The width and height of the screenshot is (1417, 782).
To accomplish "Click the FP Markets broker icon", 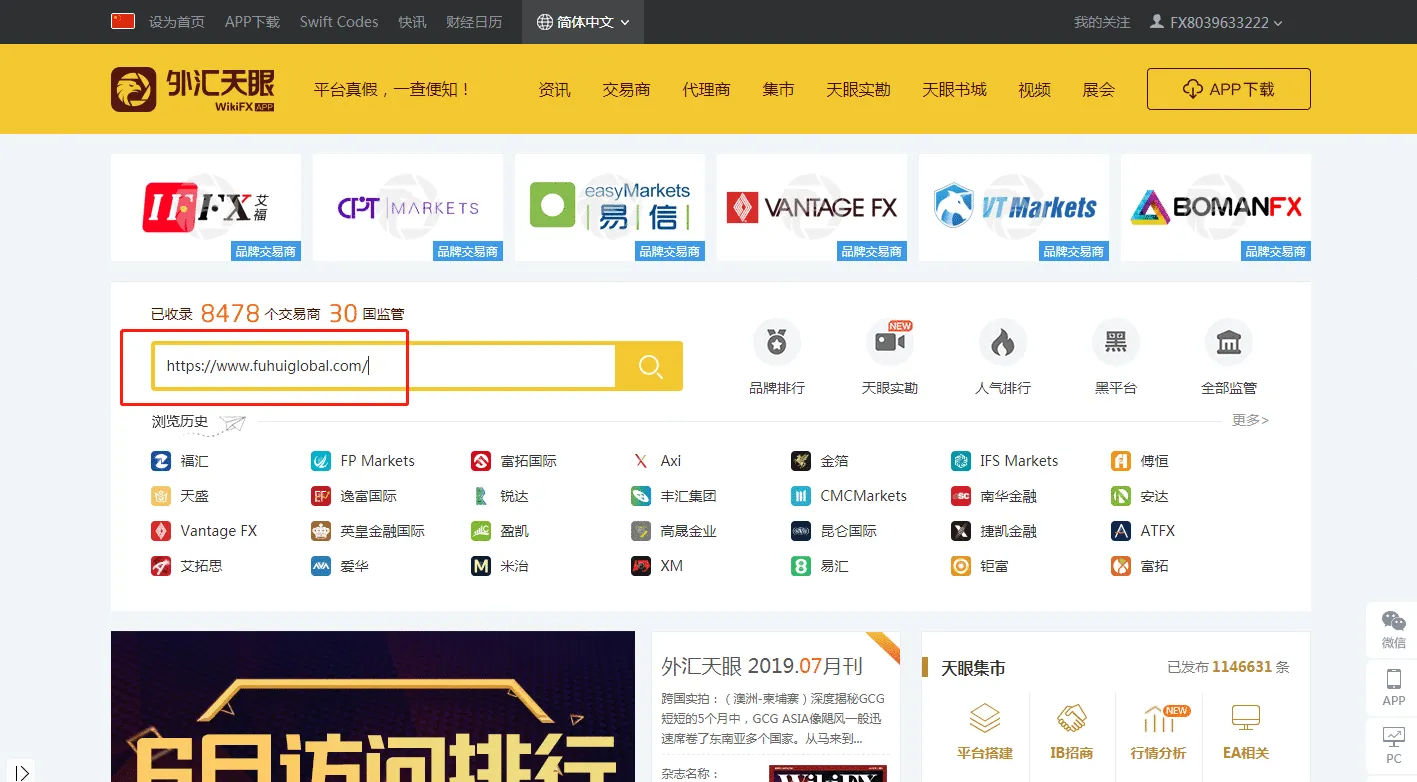I will 321,461.
